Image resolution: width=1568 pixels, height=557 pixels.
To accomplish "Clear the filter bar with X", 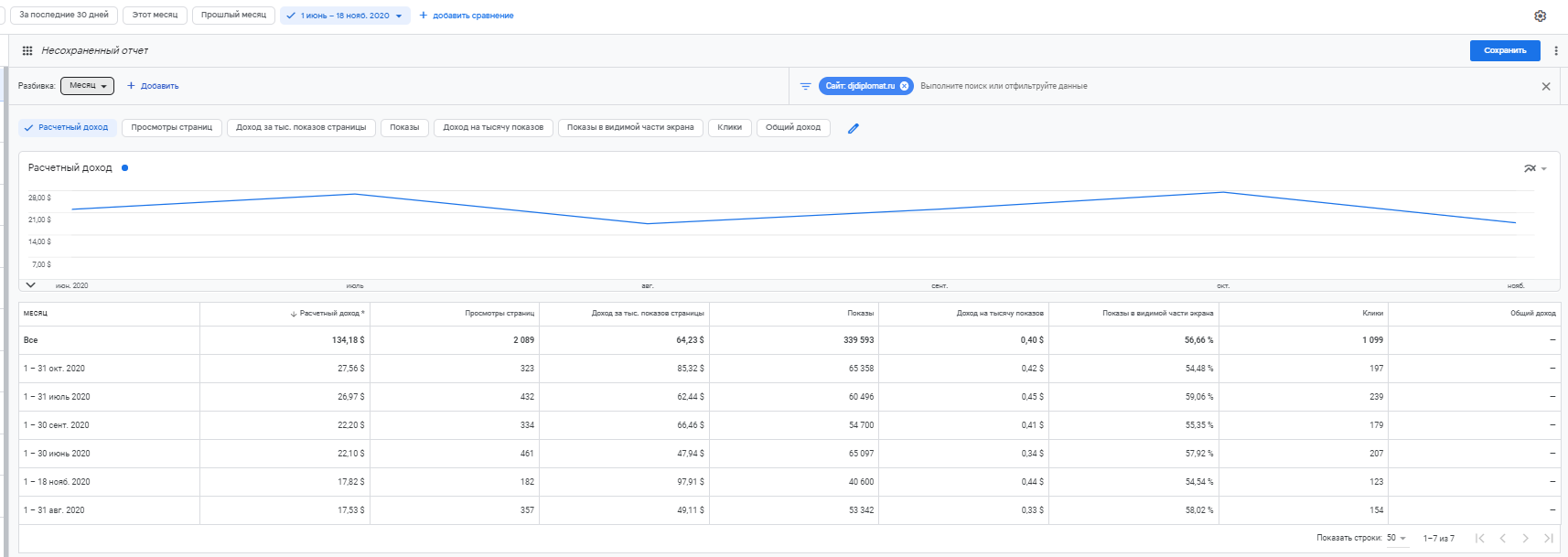I will (1546, 87).
